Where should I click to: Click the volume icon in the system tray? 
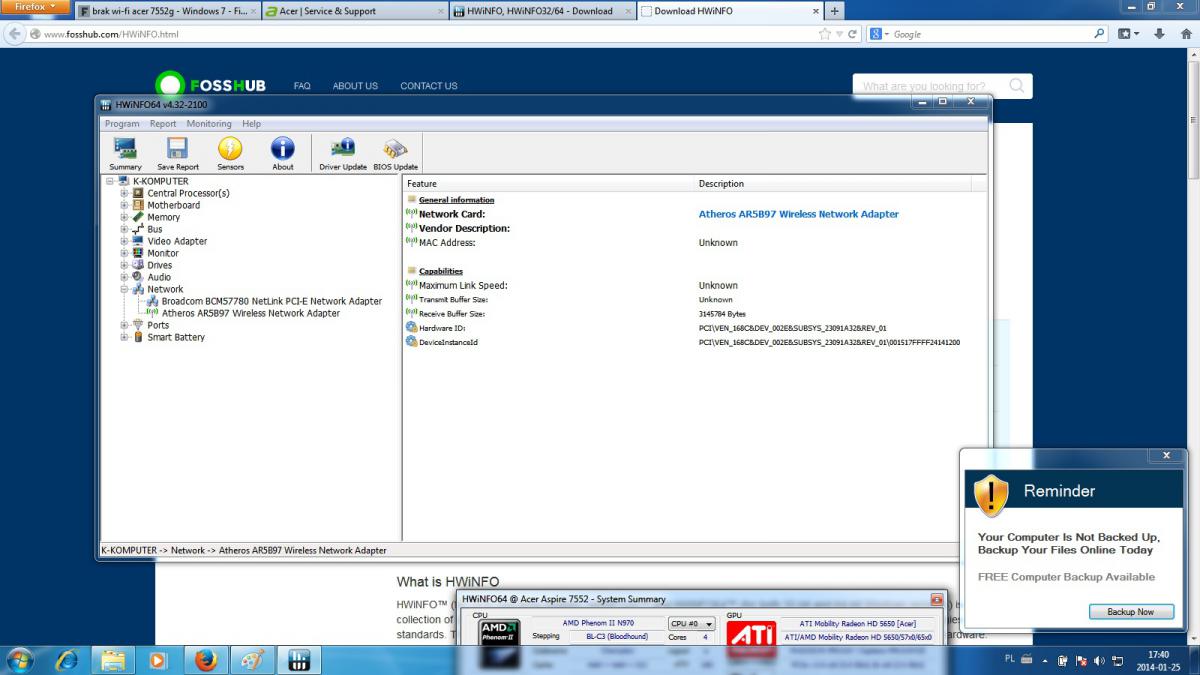(x=1099, y=661)
